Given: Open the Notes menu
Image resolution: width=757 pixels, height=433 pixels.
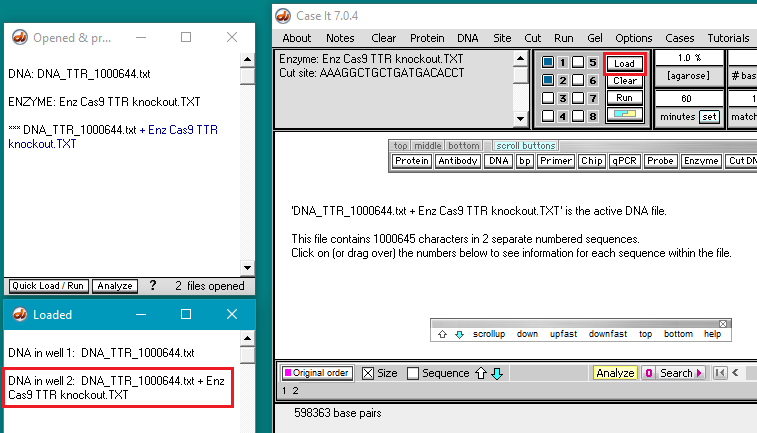Looking at the screenshot, I should pos(340,38).
